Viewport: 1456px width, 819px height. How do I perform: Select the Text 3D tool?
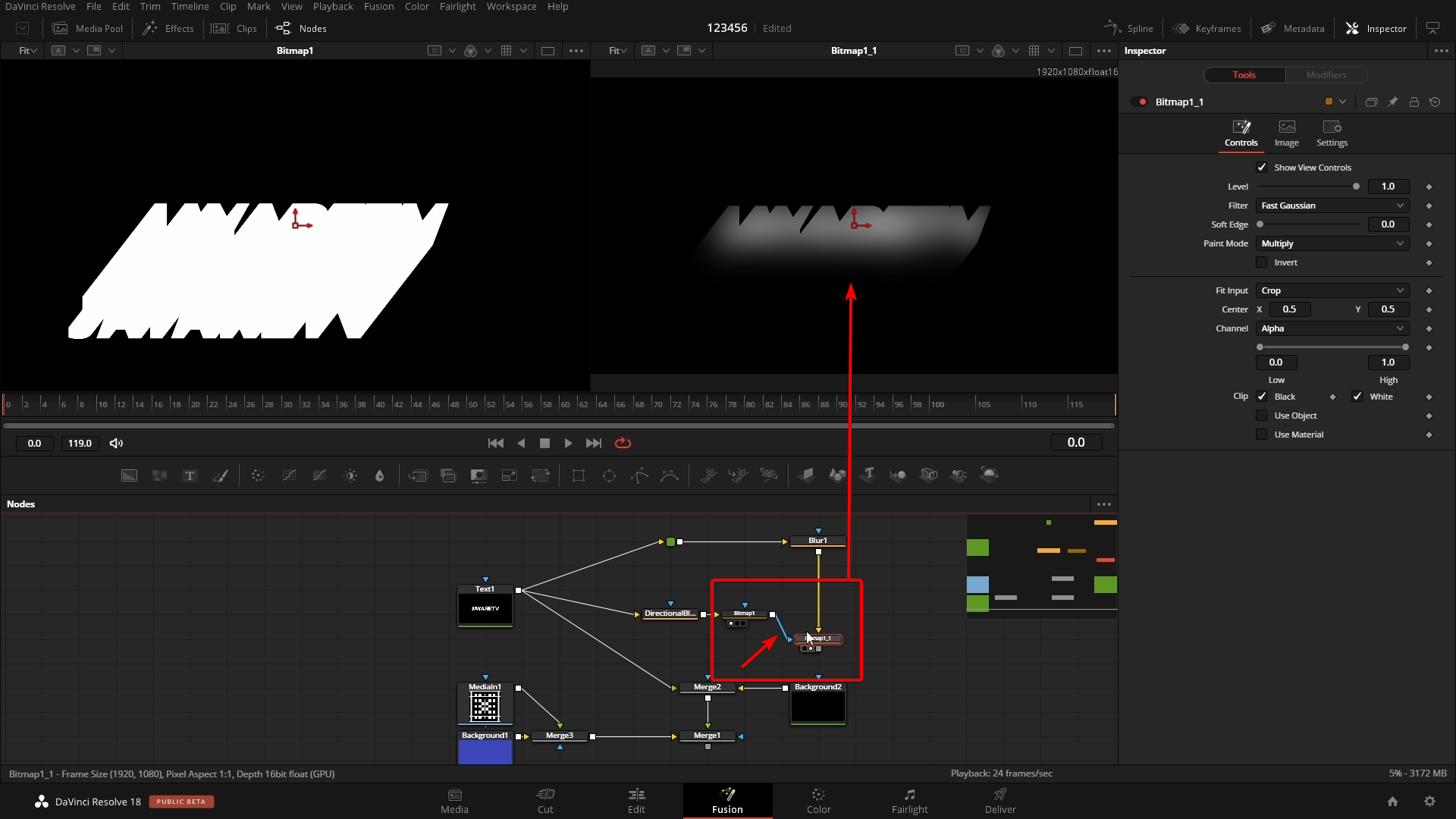(868, 475)
